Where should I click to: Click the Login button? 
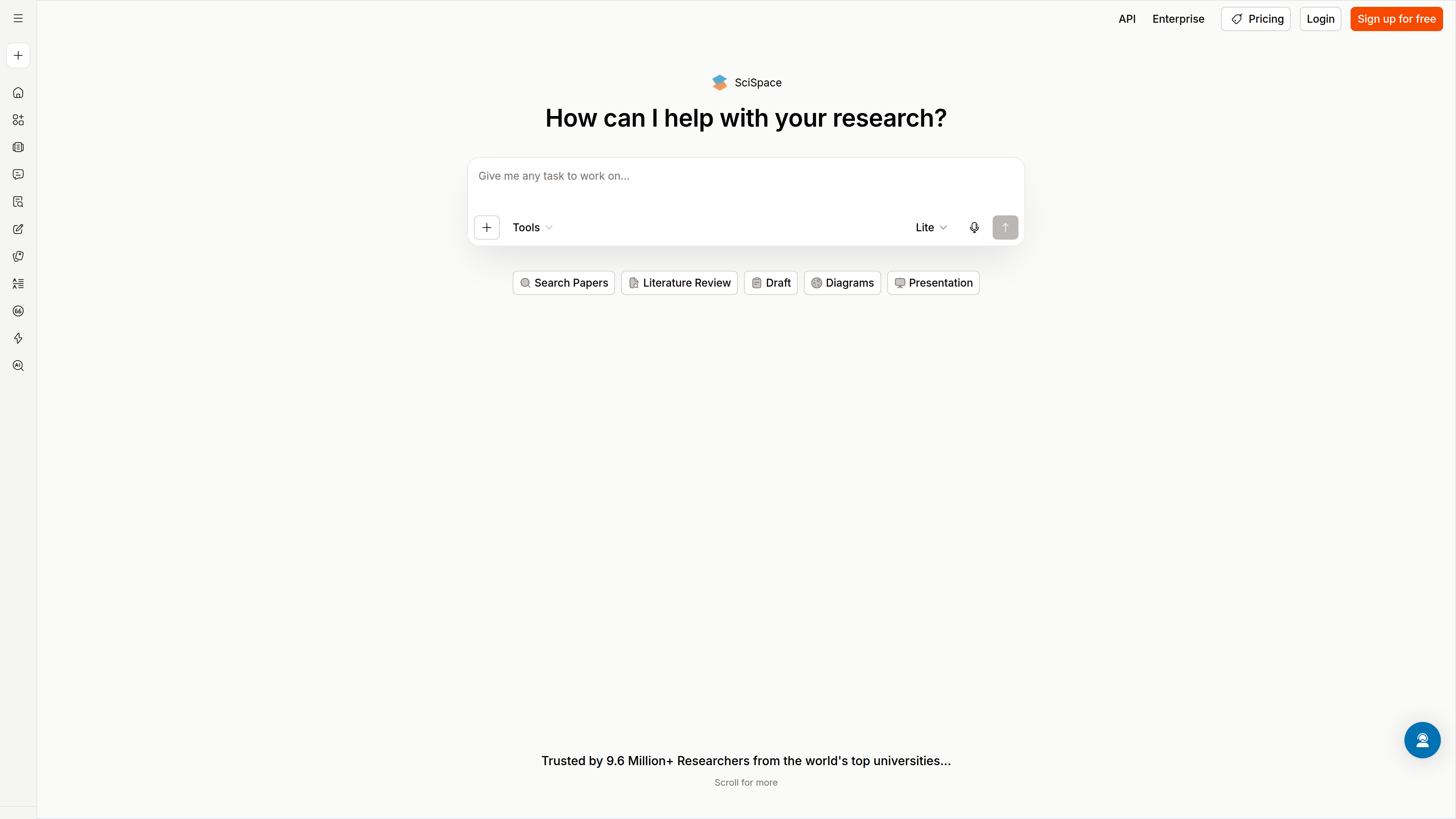[x=1320, y=19]
